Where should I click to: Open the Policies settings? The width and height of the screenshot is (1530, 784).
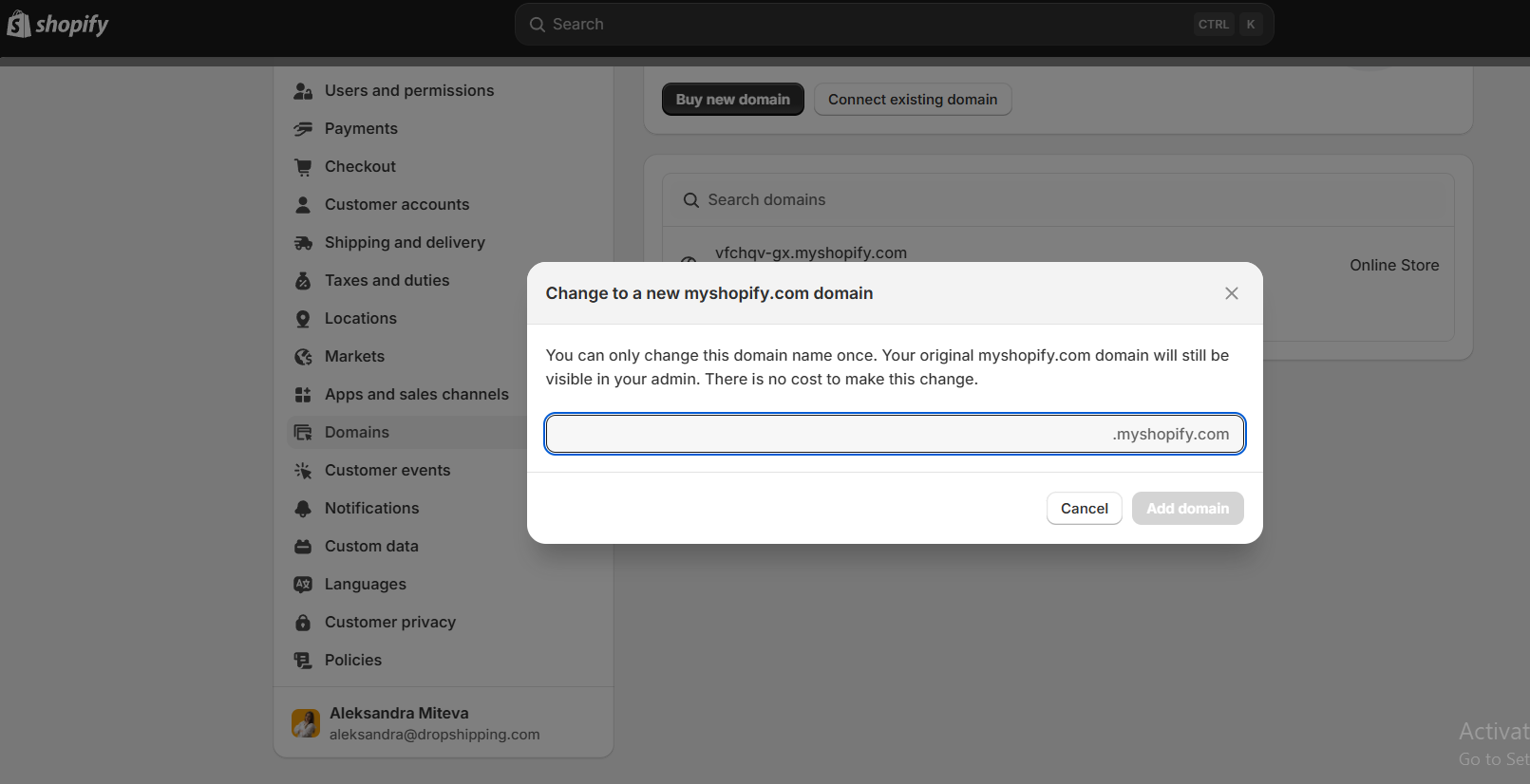coord(353,661)
